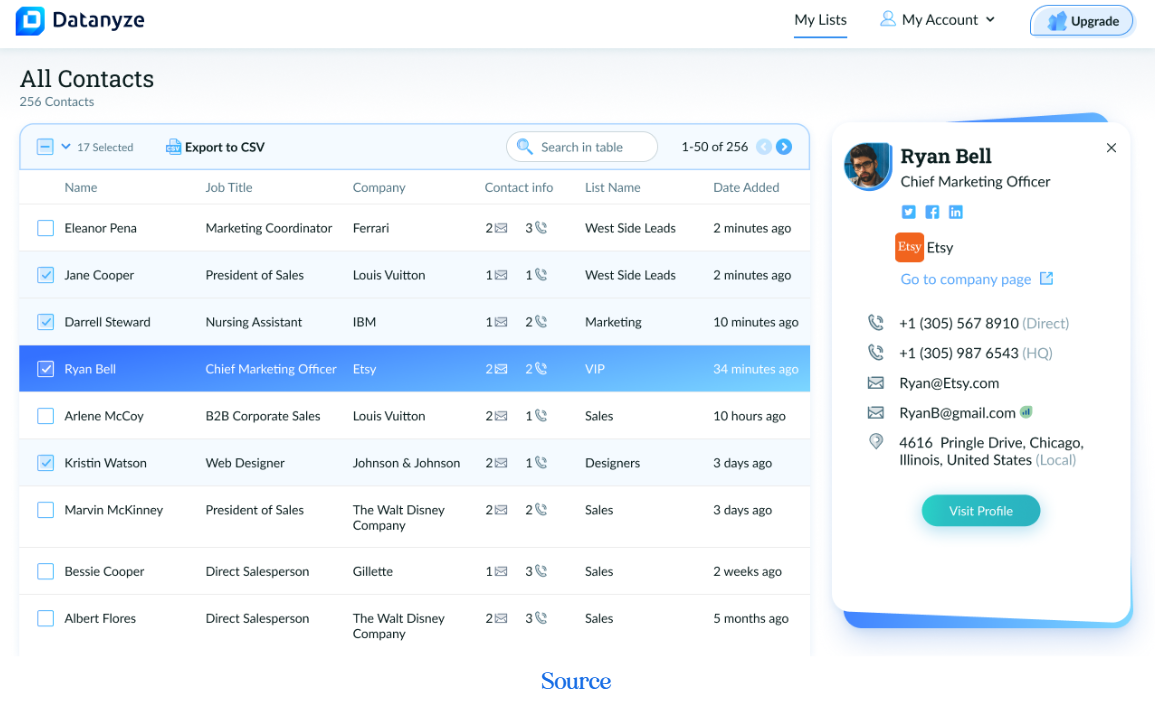Go to next page of contacts

[784, 147]
